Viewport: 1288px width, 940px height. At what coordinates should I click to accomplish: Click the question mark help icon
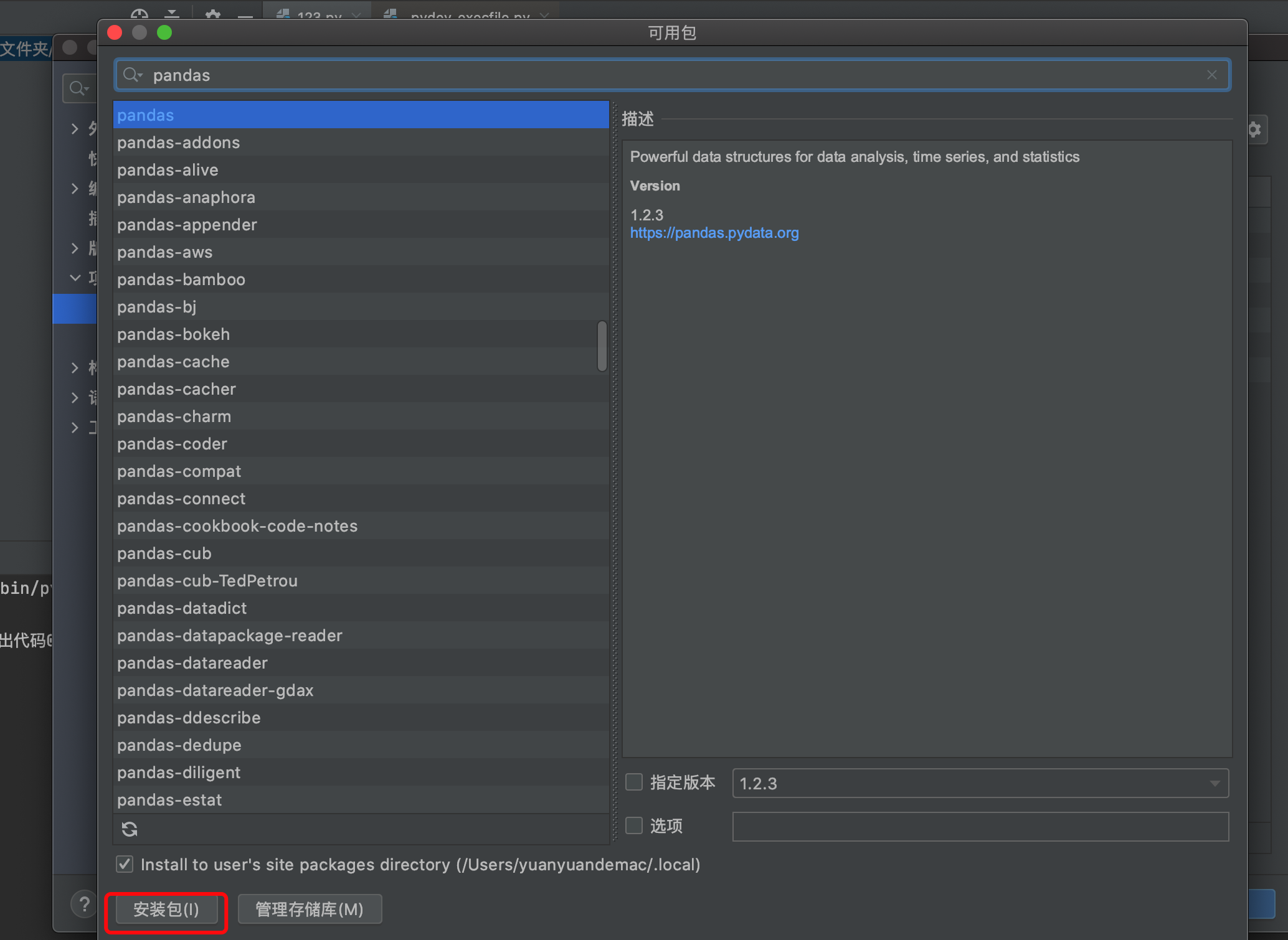(84, 903)
